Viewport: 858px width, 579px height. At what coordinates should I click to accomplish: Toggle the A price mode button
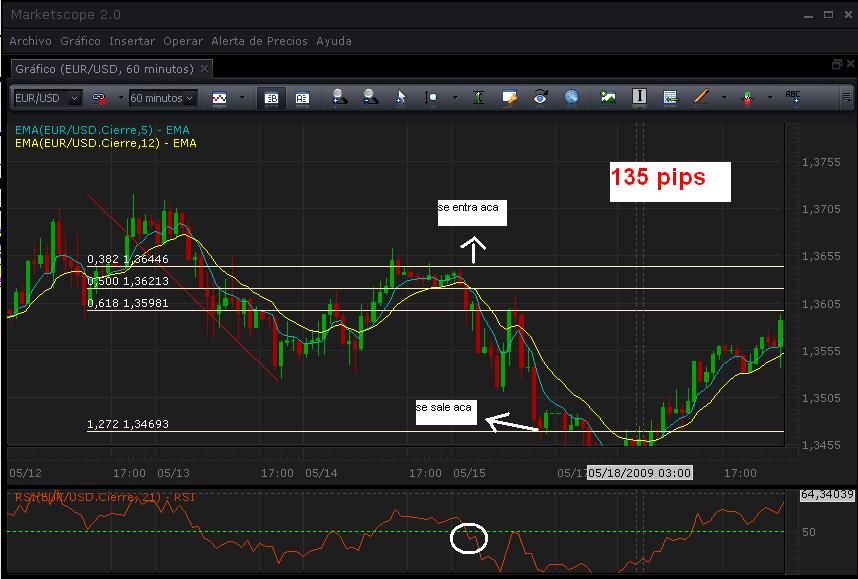301,98
